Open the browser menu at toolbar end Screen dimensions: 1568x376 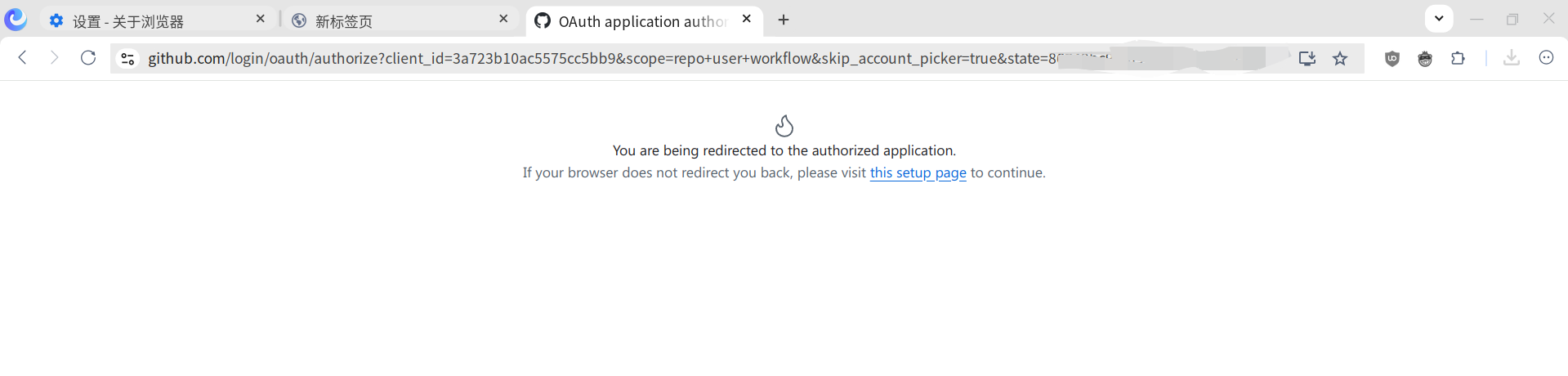pyautogui.click(x=1546, y=57)
